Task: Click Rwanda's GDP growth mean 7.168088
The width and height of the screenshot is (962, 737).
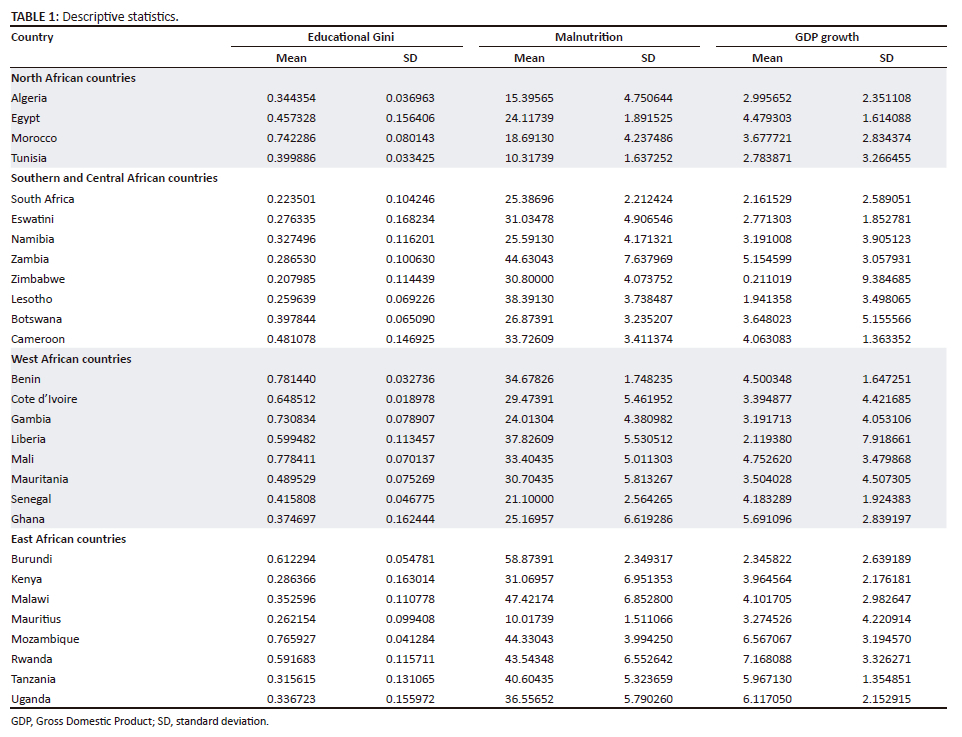Action: tap(767, 659)
